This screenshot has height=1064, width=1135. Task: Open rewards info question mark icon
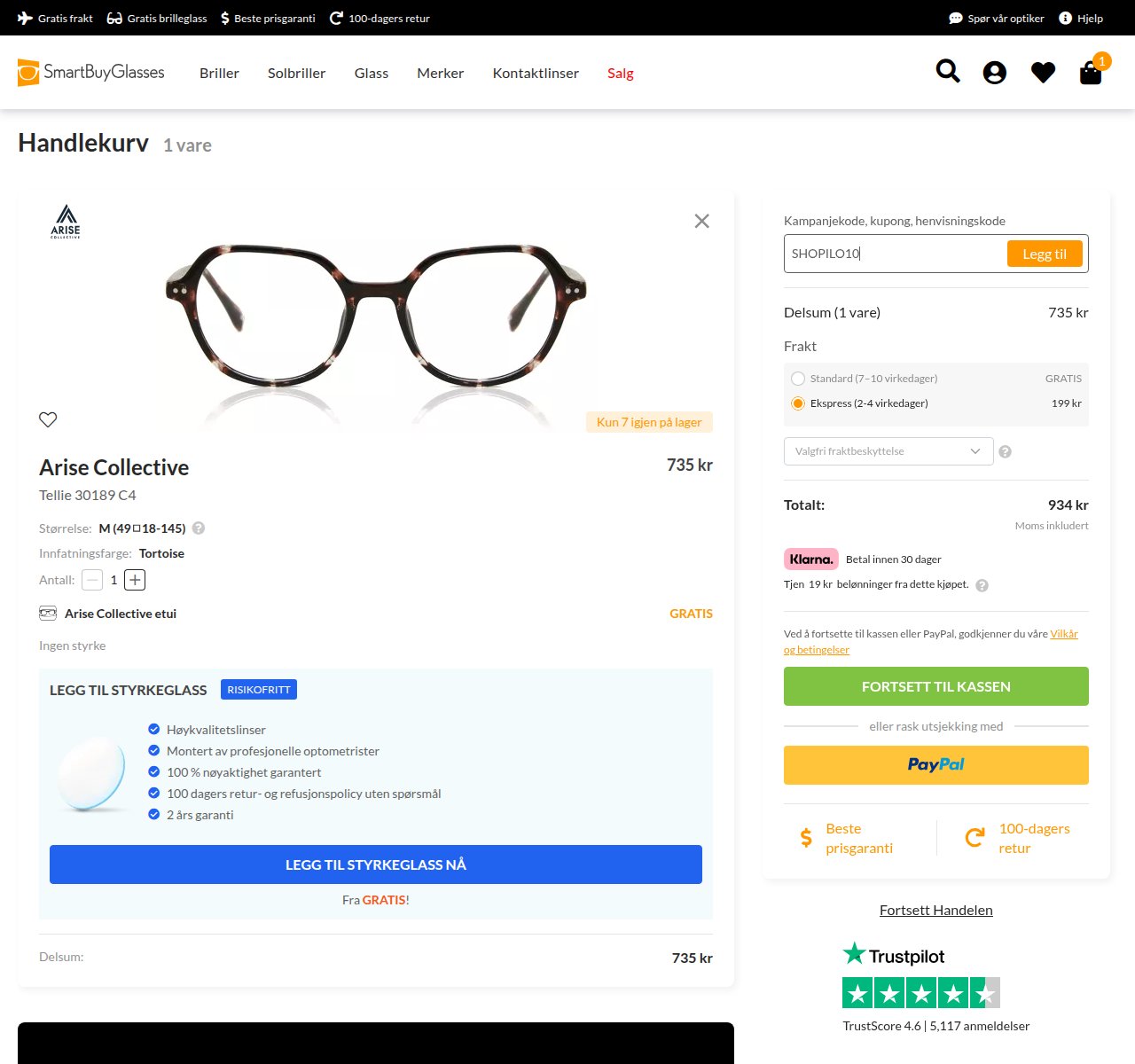point(982,585)
